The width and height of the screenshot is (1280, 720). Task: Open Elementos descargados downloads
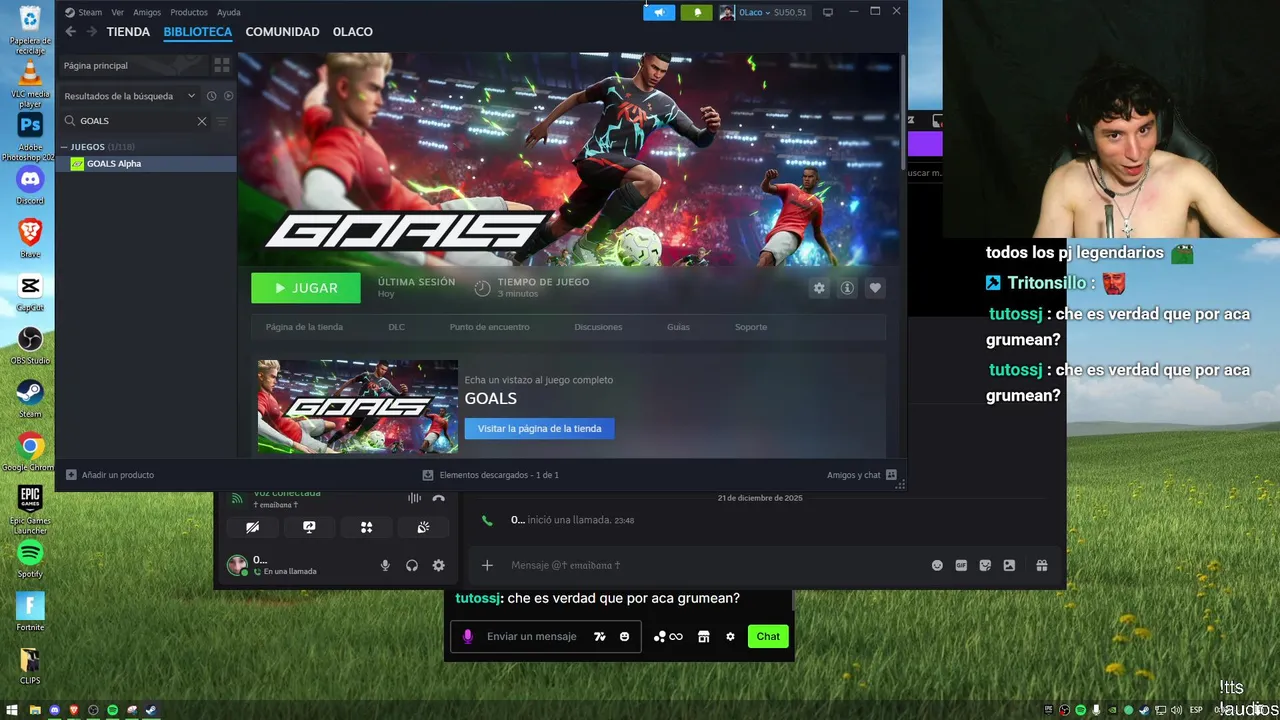(490, 475)
